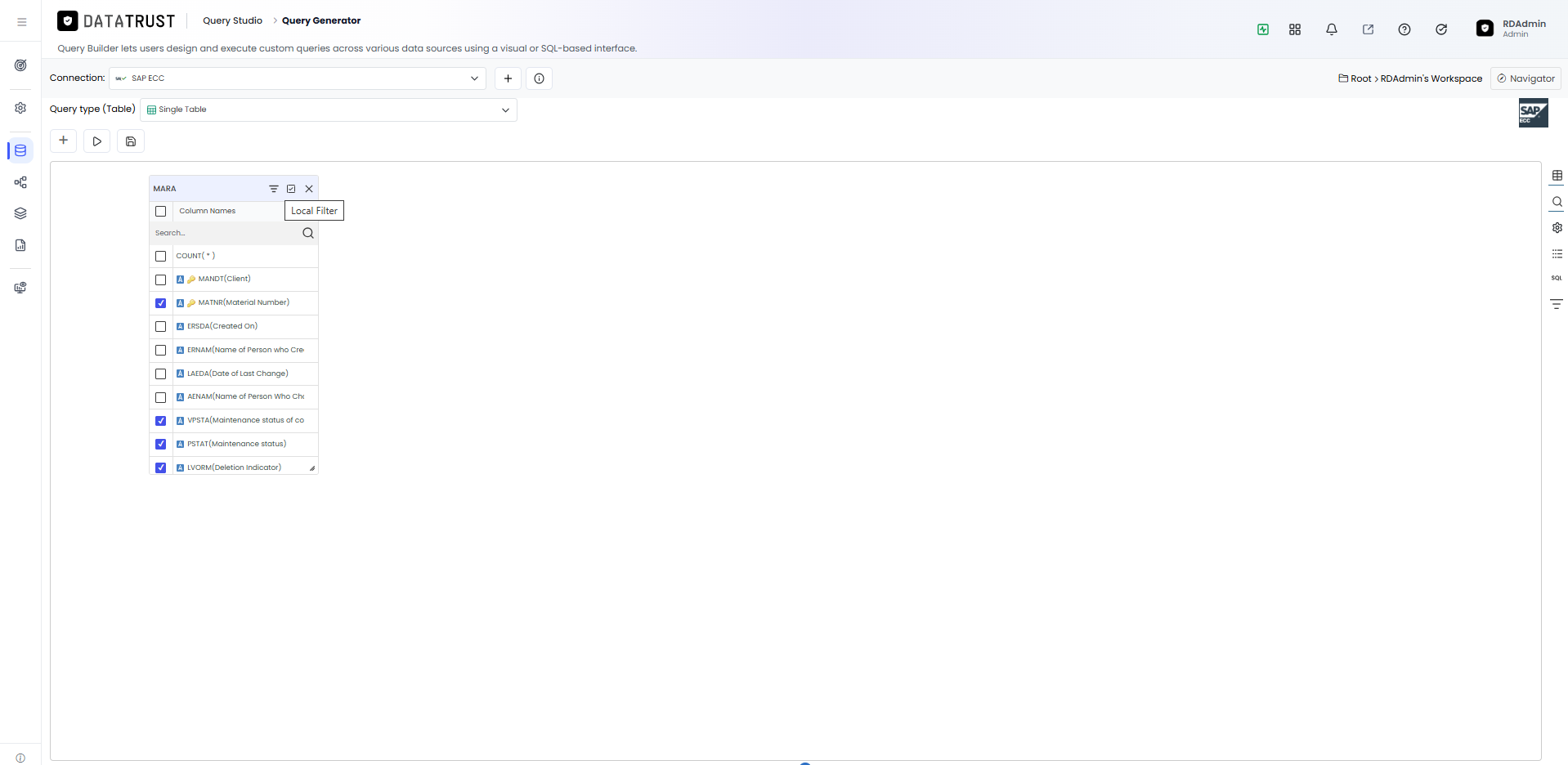The image size is (1568, 765).
Task: Go to the Query Studio breadcrumb
Action: (x=232, y=20)
